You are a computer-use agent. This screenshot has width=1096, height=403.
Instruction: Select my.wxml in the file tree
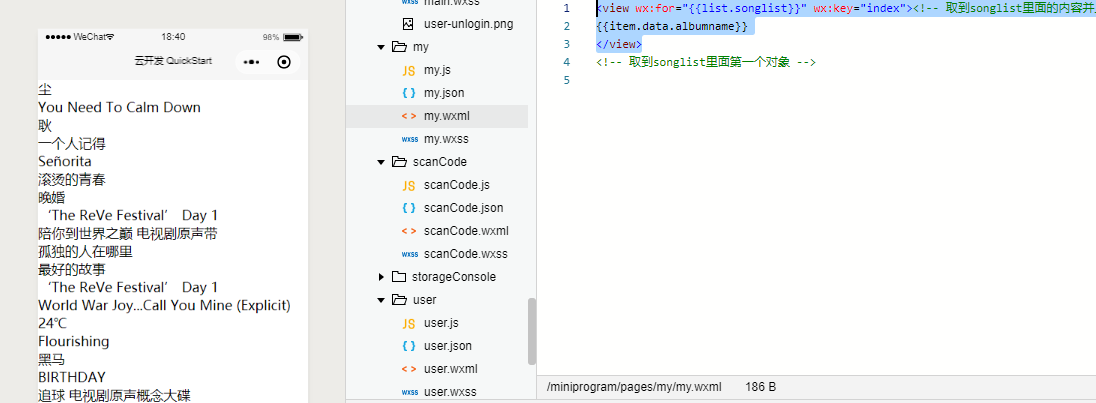tap(447, 116)
